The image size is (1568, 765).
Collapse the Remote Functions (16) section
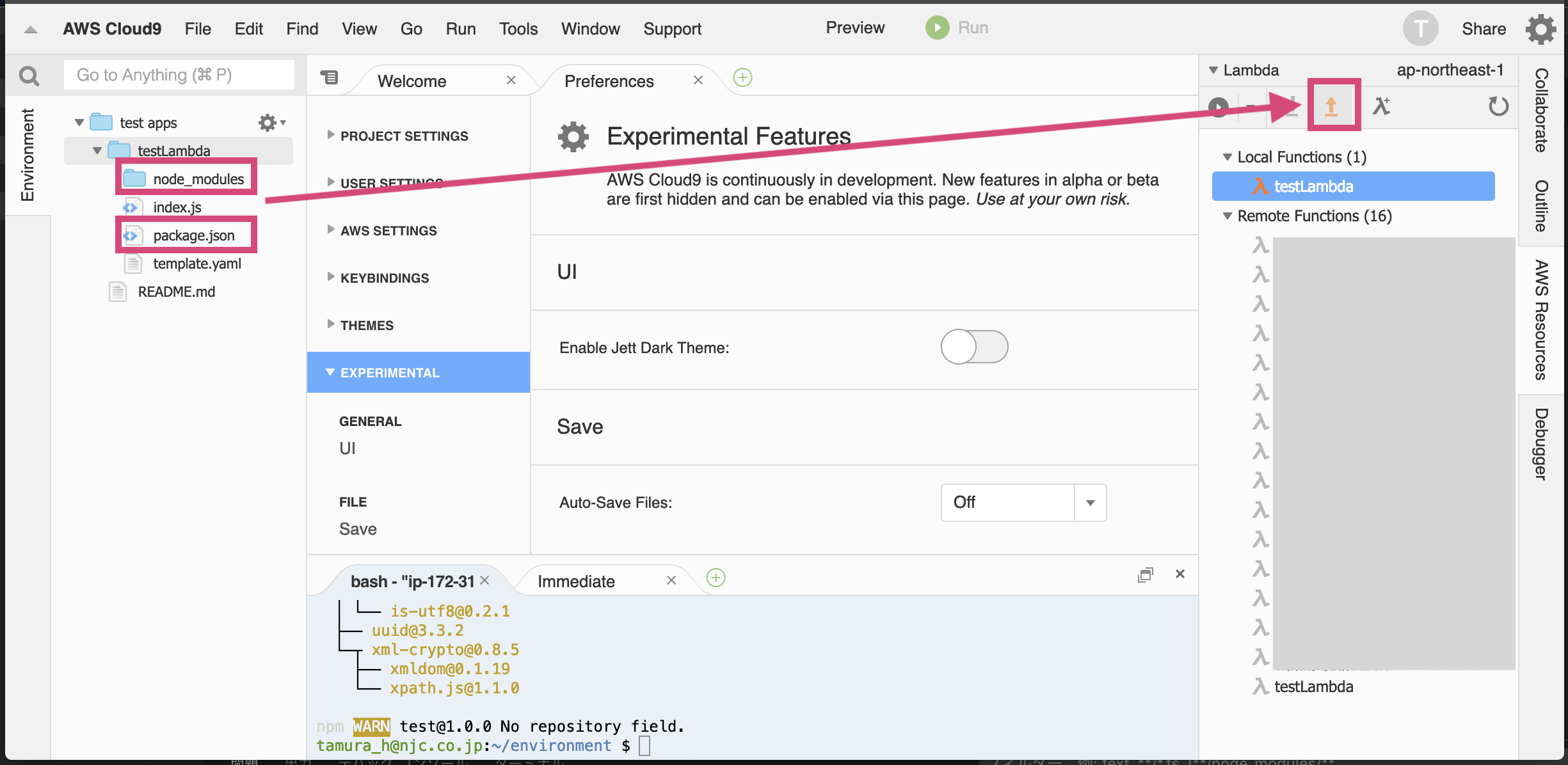pos(1226,216)
